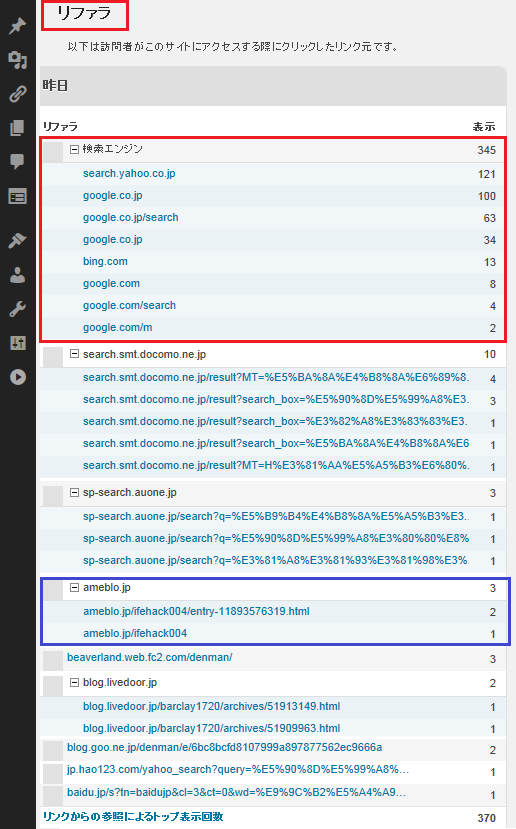Collapse the 検索エンジン group
Screen dimensions: 516x829
click(75, 150)
